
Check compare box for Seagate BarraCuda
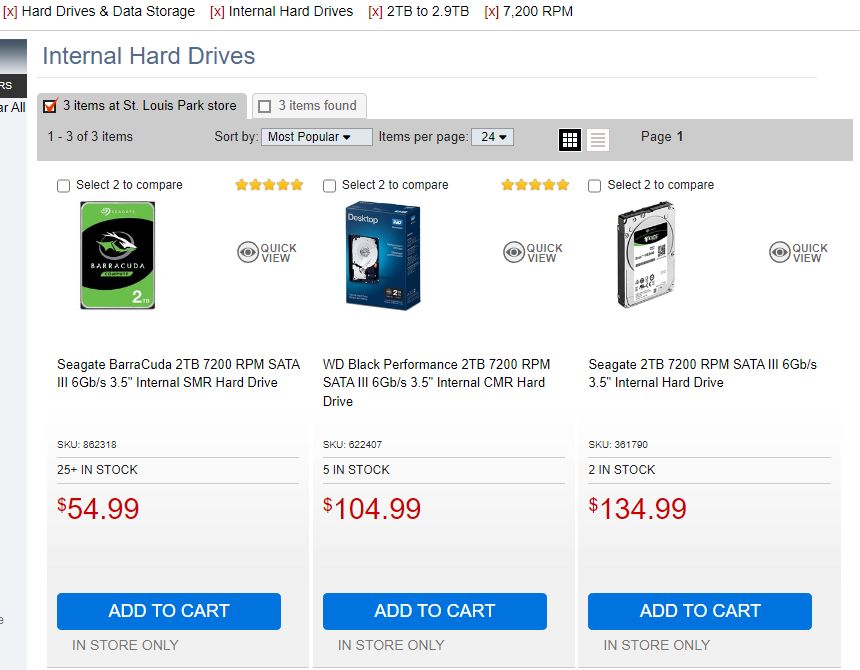coord(64,186)
